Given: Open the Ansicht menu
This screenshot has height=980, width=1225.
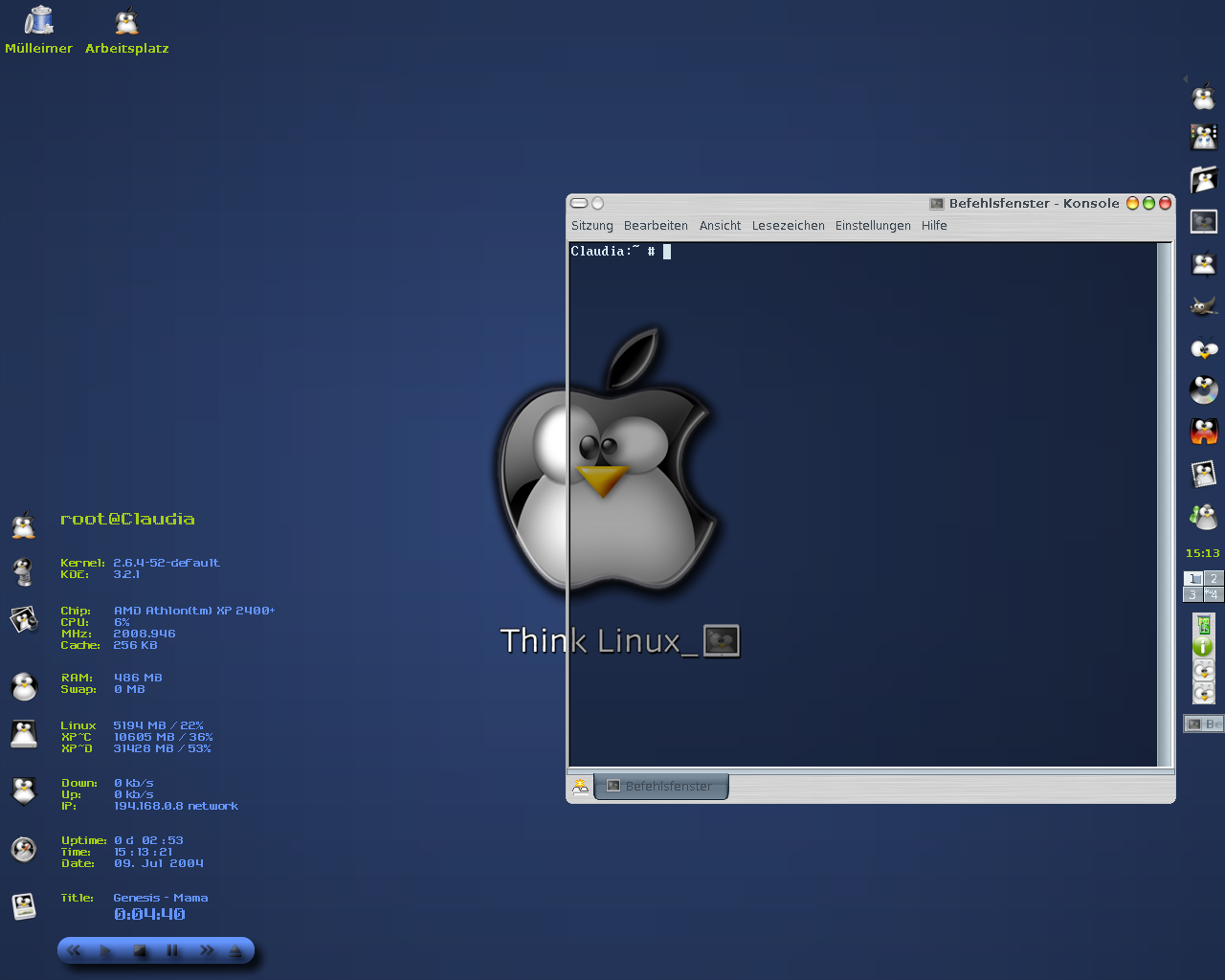Looking at the screenshot, I should (x=720, y=226).
